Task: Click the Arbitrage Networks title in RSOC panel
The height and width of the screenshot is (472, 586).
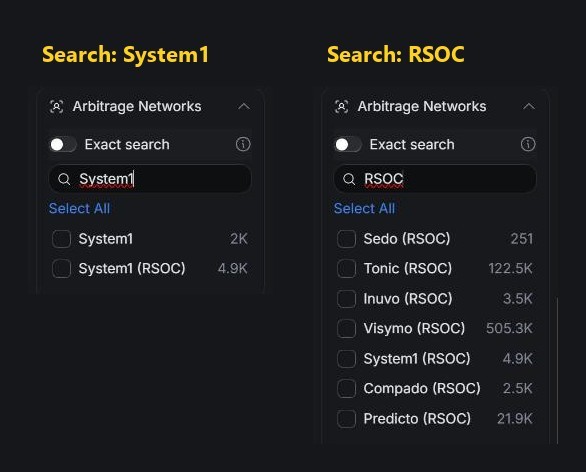Action: tap(422, 107)
